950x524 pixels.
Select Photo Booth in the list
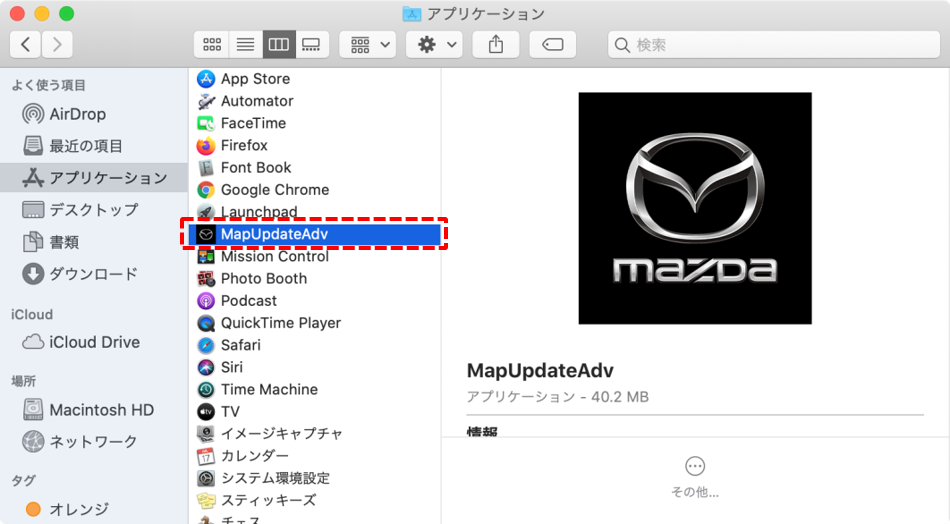click(315, 279)
